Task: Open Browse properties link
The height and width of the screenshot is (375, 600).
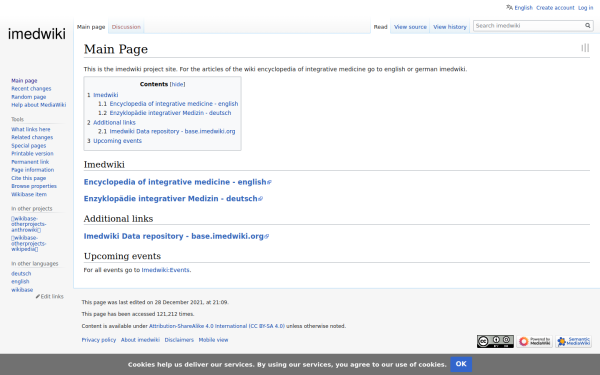Action: pyautogui.click(x=34, y=186)
